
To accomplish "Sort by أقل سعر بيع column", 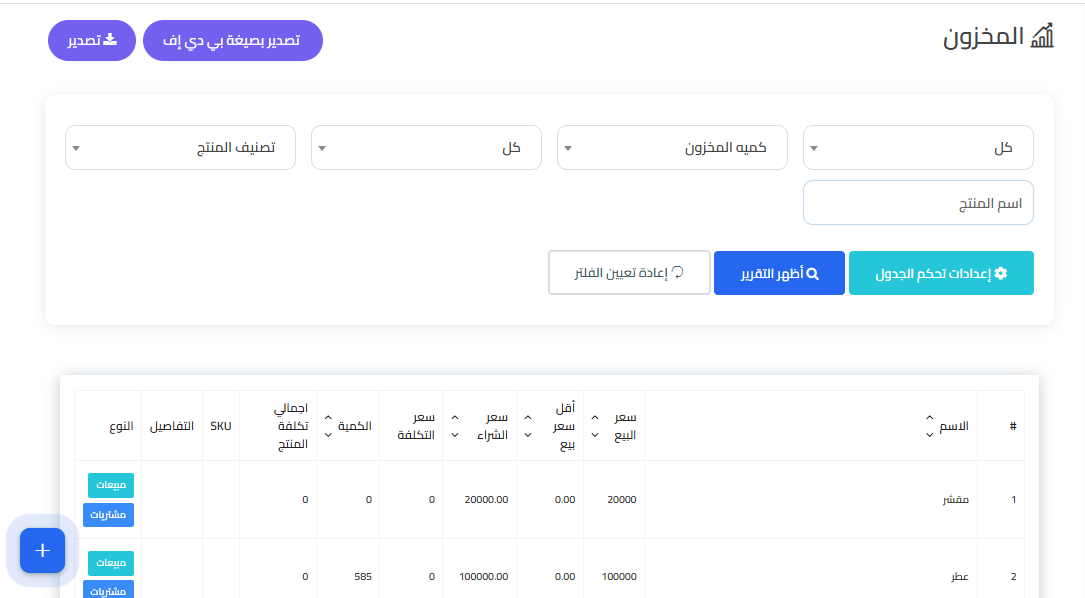I will [x=528, y=426].
